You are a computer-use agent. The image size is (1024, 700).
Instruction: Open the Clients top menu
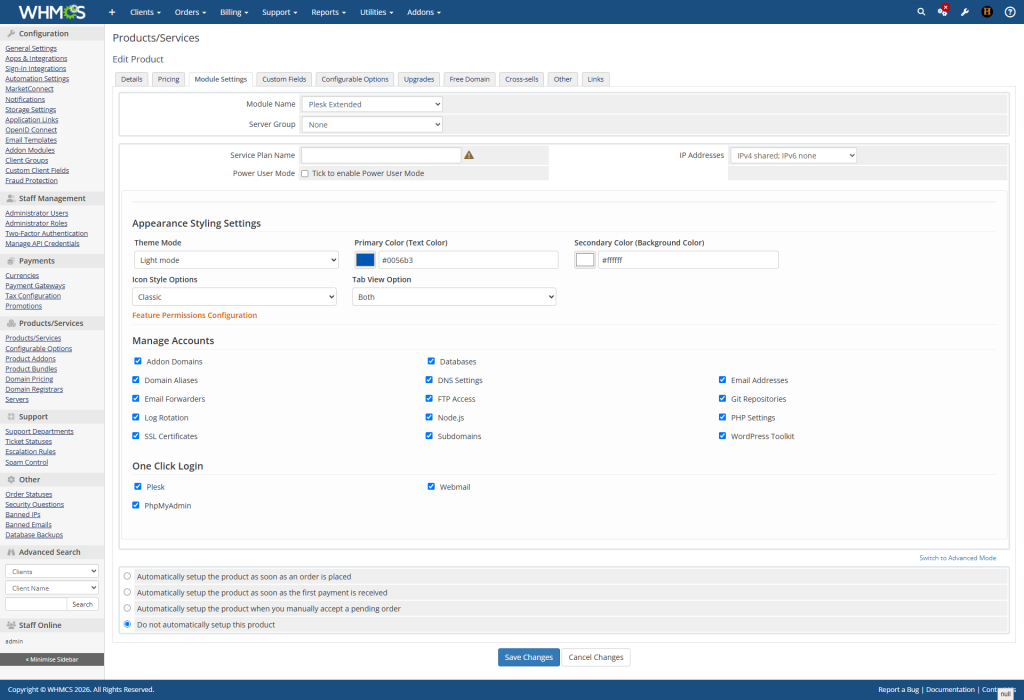tap(145, 12)
